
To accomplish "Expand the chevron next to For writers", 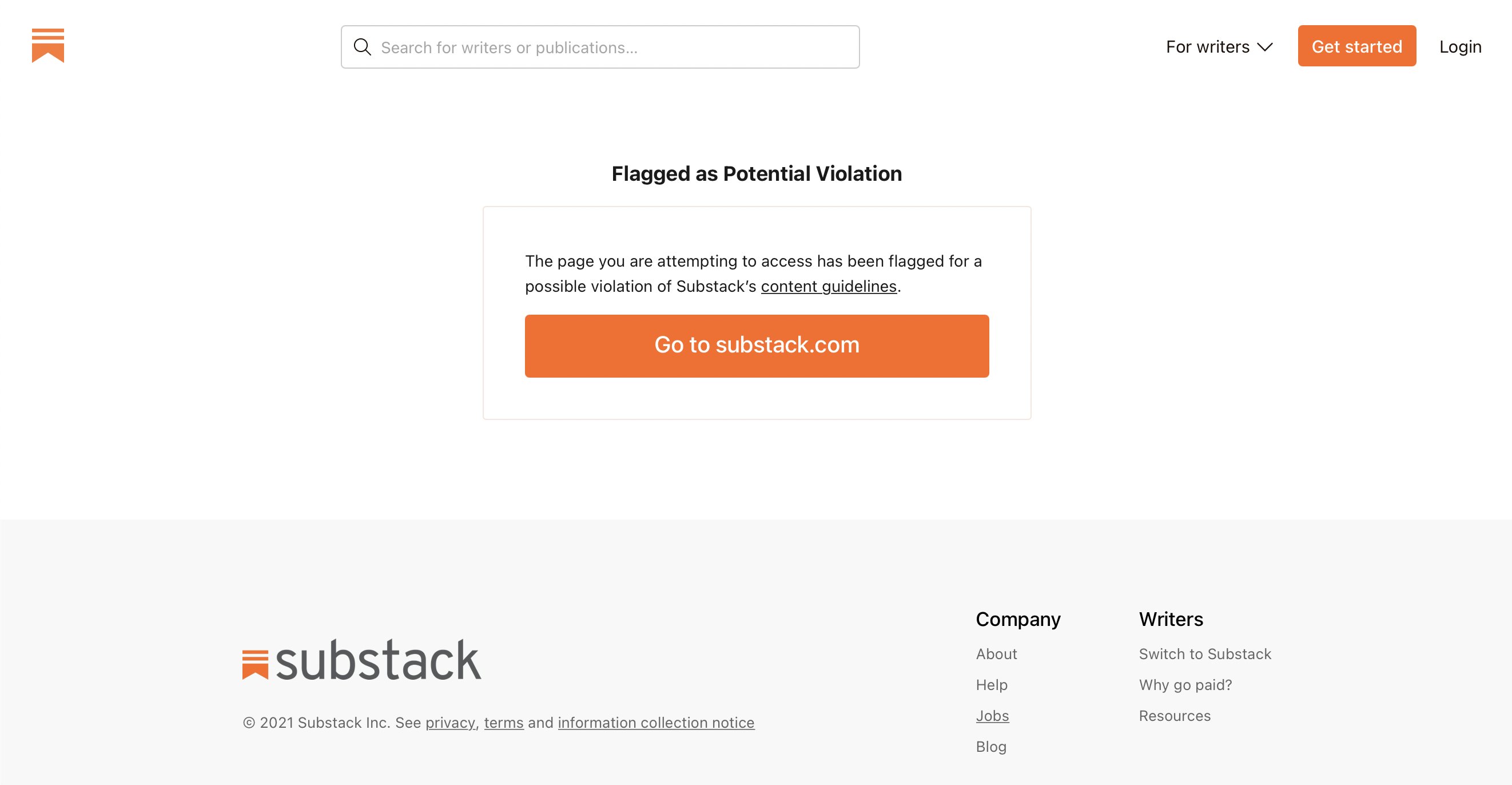I will [x=1266, y=47].
